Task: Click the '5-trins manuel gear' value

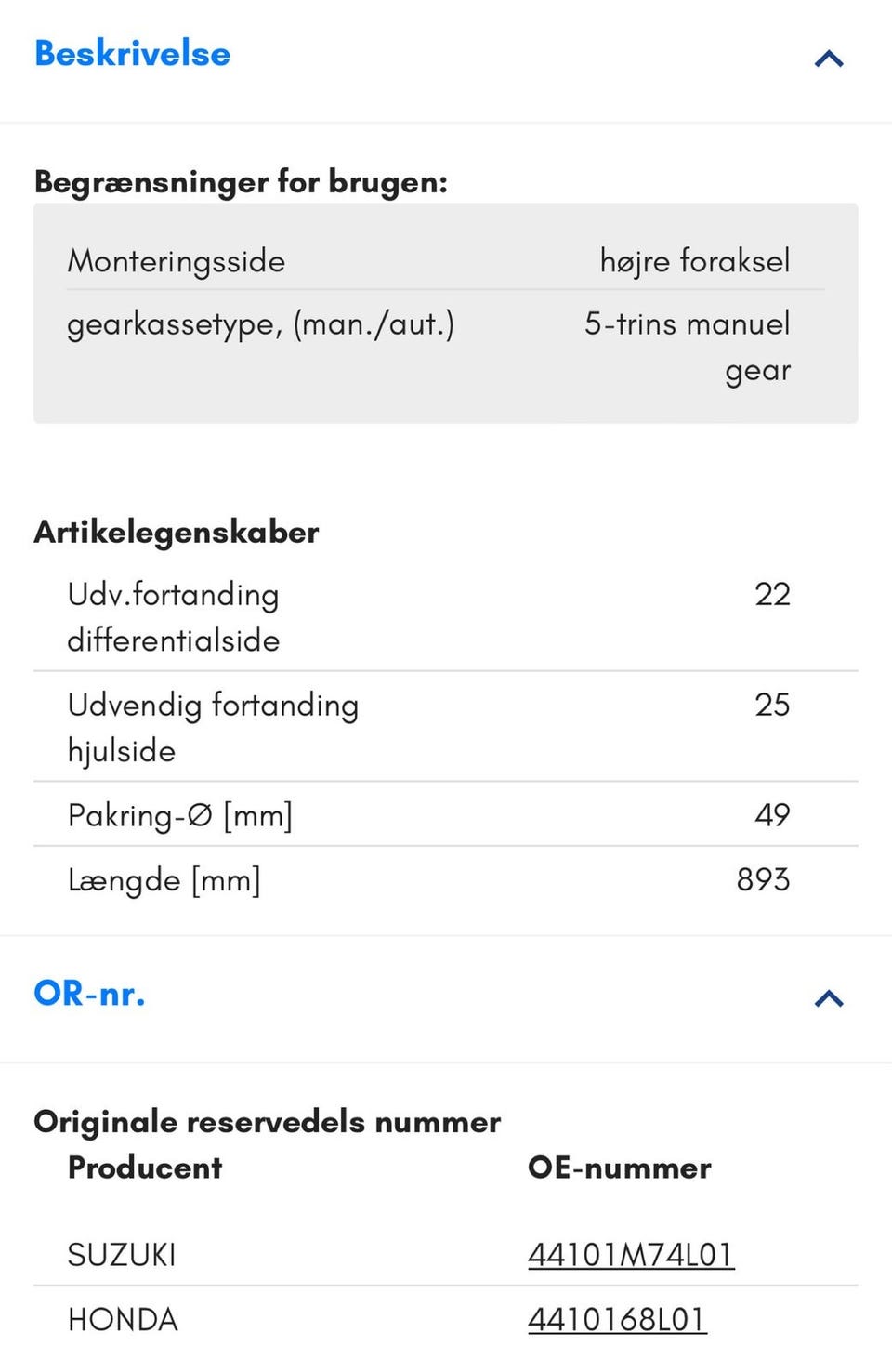Action: coord(688,346)
